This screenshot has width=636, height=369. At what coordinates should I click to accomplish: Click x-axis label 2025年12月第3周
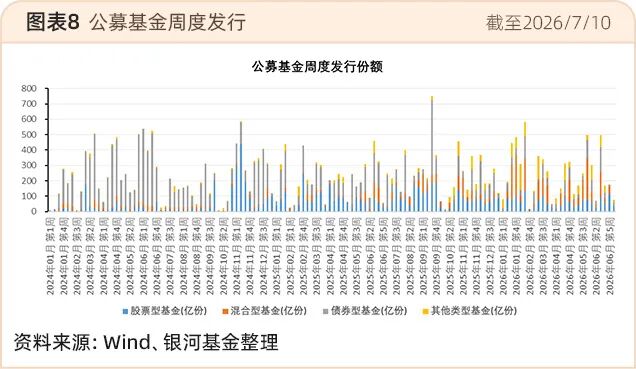tap(490, 256)
